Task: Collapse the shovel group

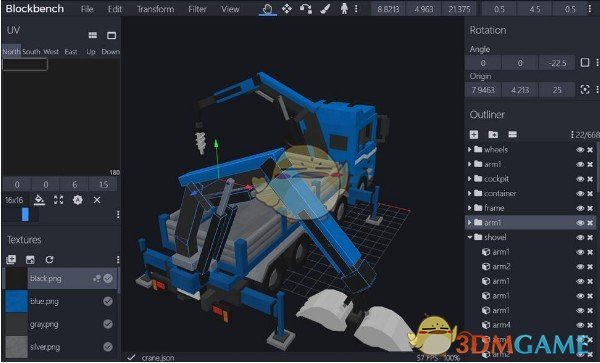Action: click(470, 237)
